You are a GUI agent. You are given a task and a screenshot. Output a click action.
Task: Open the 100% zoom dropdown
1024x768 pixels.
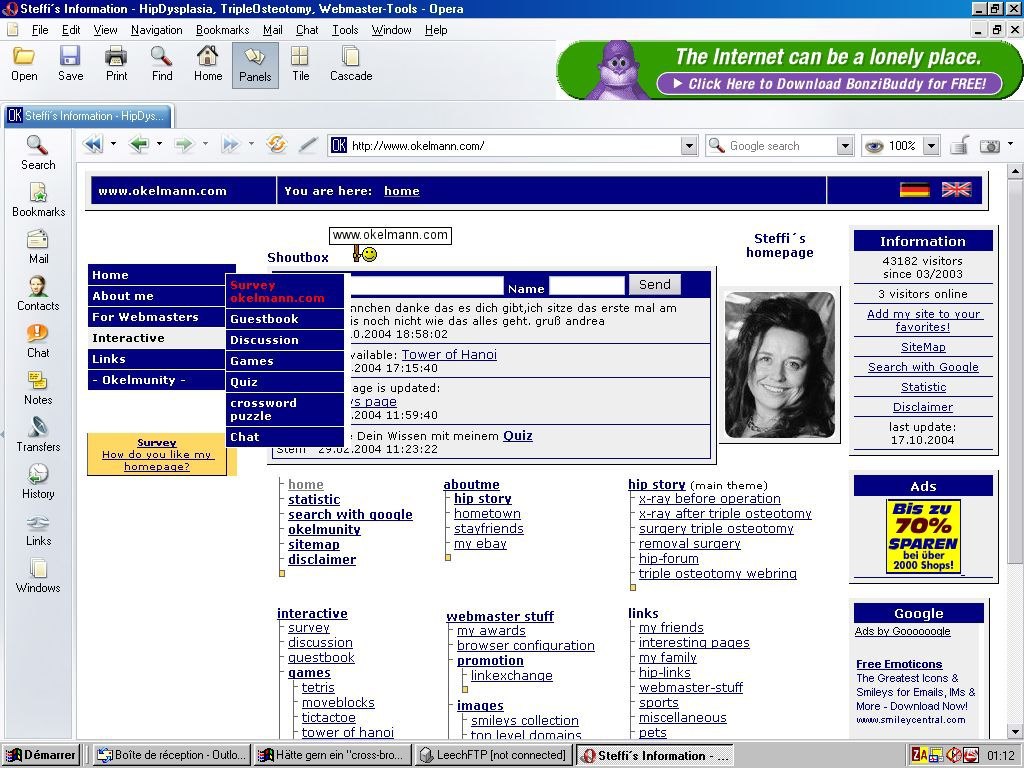tap(932, 146)
